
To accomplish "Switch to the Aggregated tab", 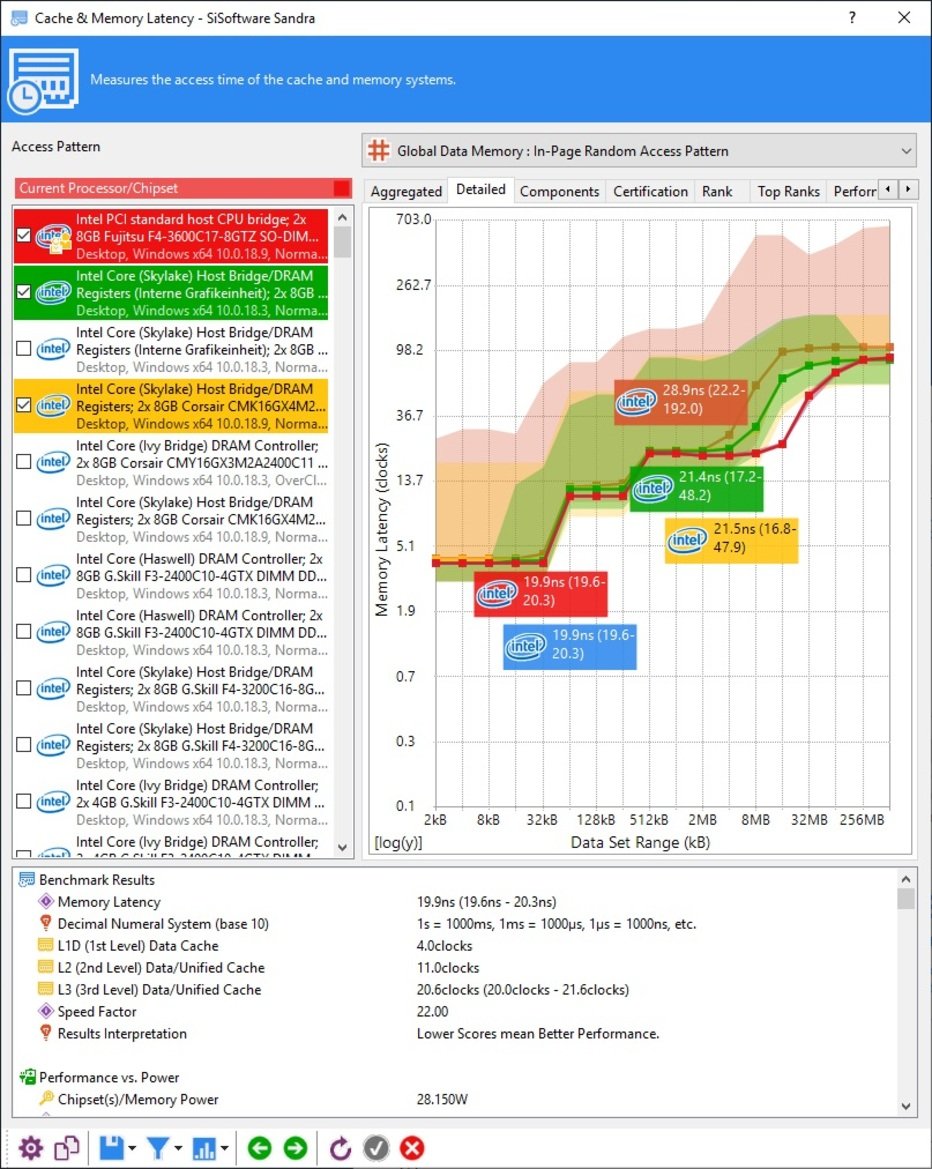I will click(406, 192).
